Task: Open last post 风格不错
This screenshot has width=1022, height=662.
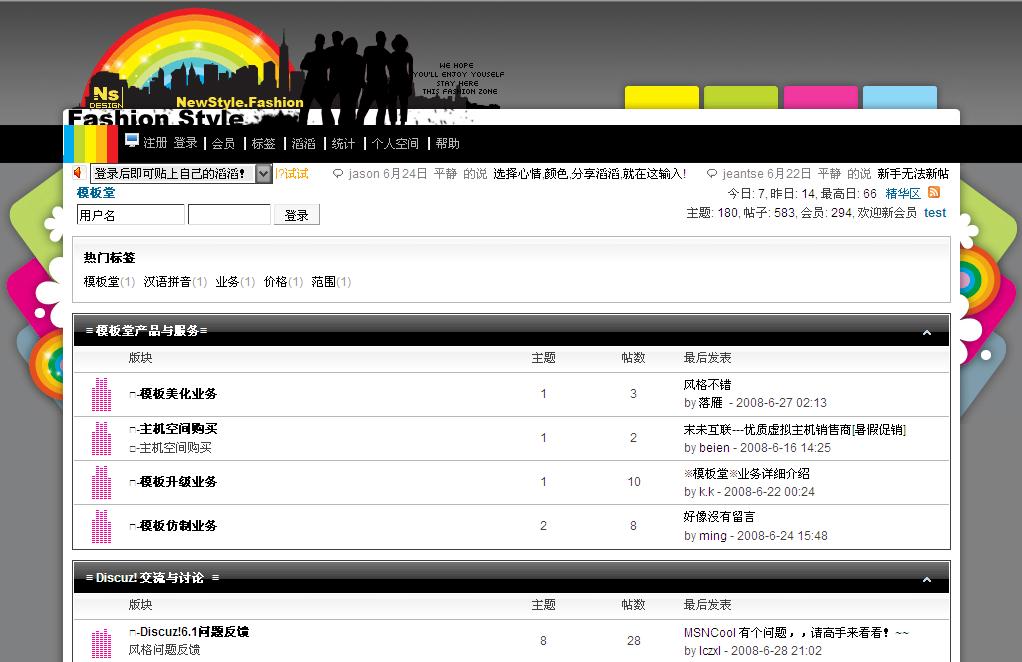Action: click(707, 384)
